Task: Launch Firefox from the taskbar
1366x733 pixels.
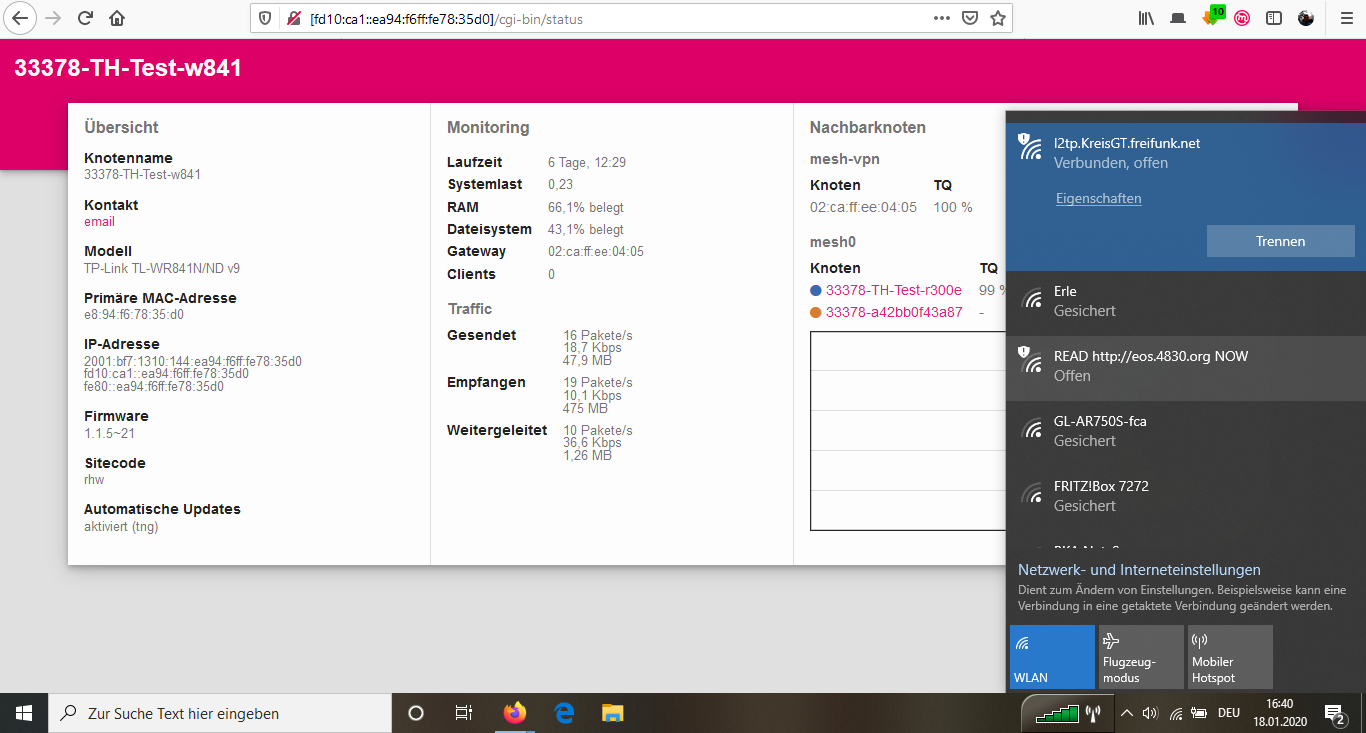Action: pyautogui.click(x=514, y=713)
